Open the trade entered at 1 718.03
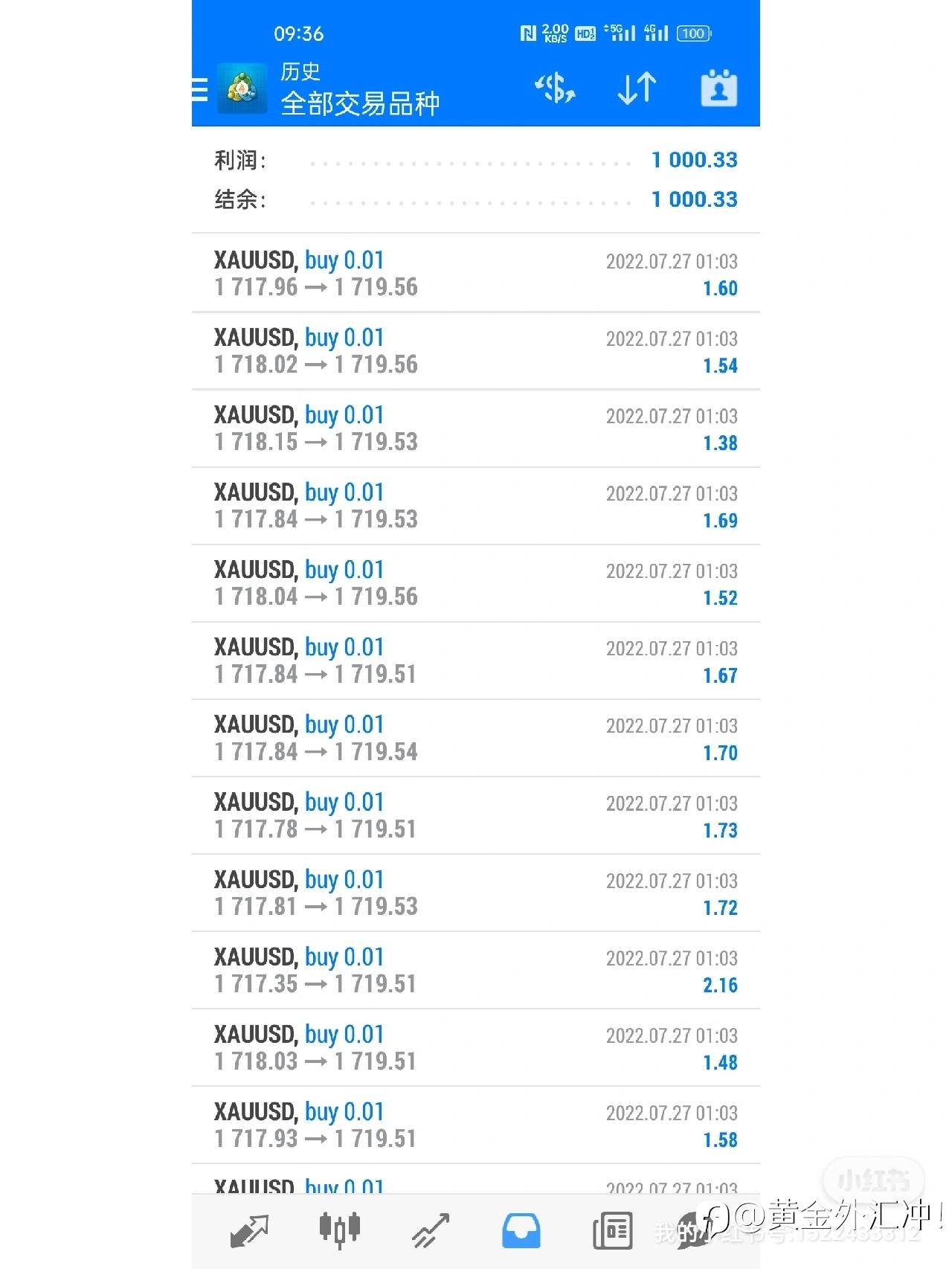This screenshot has height=1269, width=952. click(476, 1048)
